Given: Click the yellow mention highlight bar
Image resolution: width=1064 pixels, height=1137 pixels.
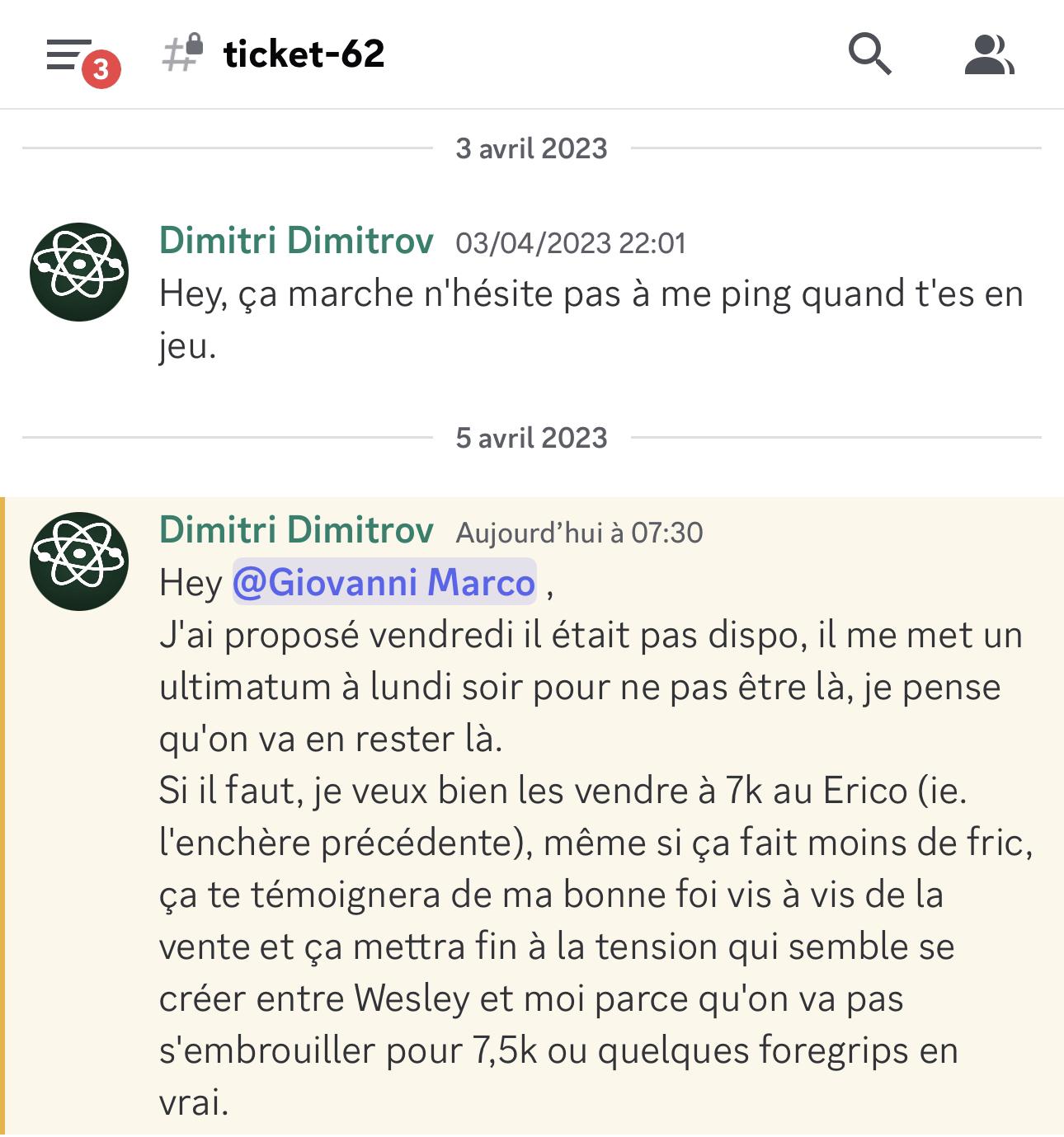Looking at the screenshot, I should coord(2,817).
